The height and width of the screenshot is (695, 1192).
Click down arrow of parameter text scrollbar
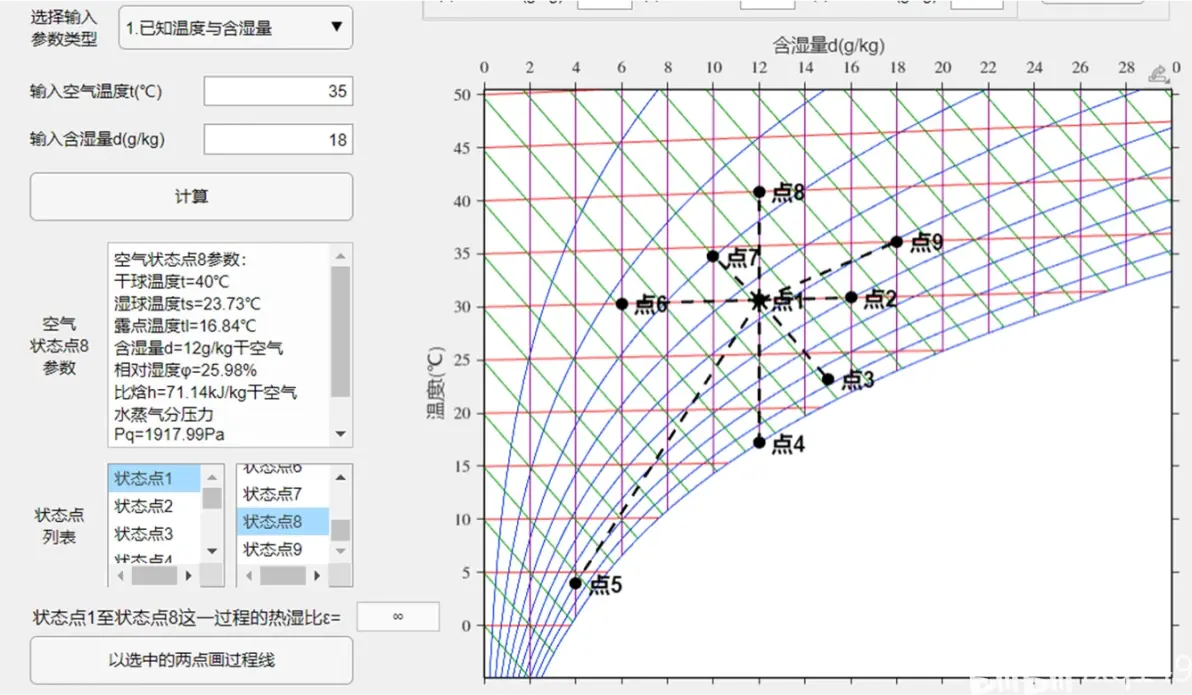tap(341, 434)
